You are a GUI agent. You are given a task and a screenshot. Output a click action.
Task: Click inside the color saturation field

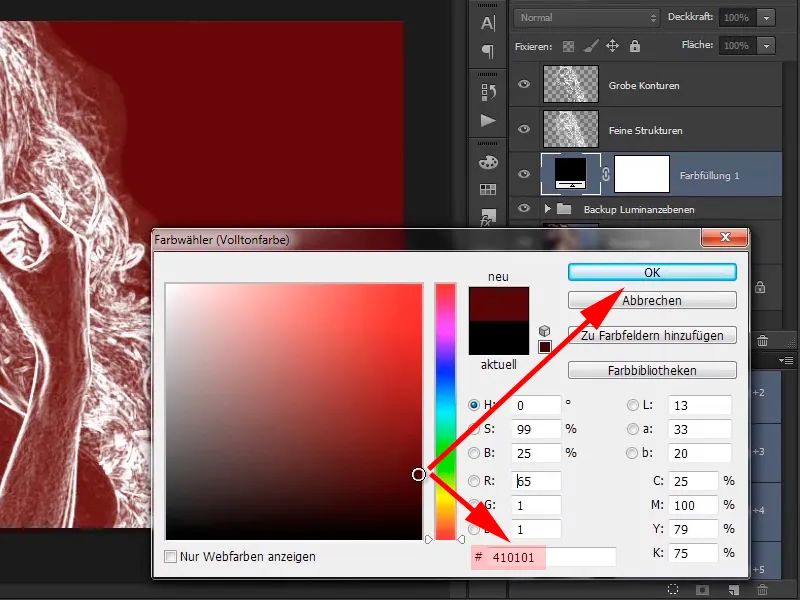point(294,411)
